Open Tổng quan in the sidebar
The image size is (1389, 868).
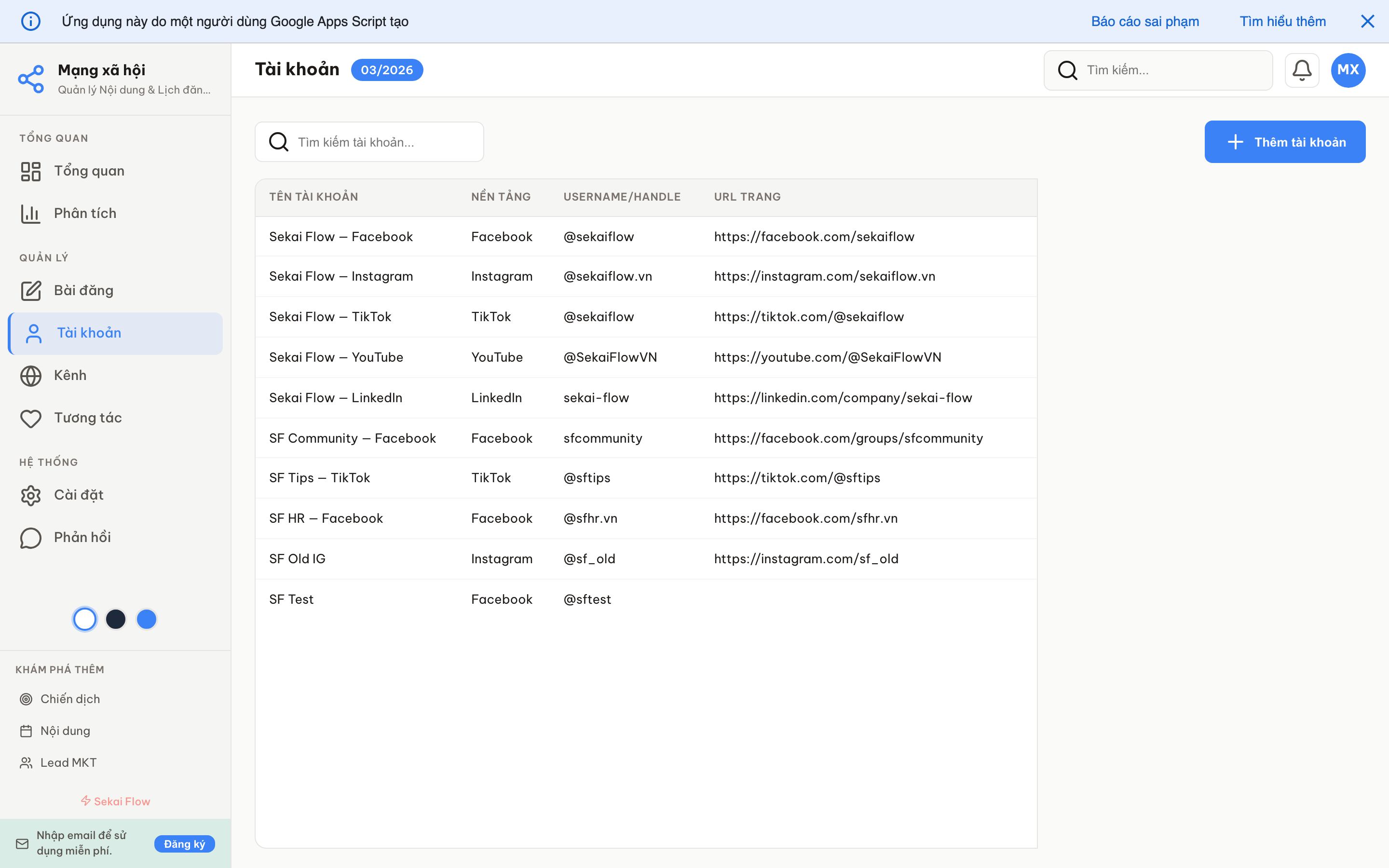(x=89, y=171)
